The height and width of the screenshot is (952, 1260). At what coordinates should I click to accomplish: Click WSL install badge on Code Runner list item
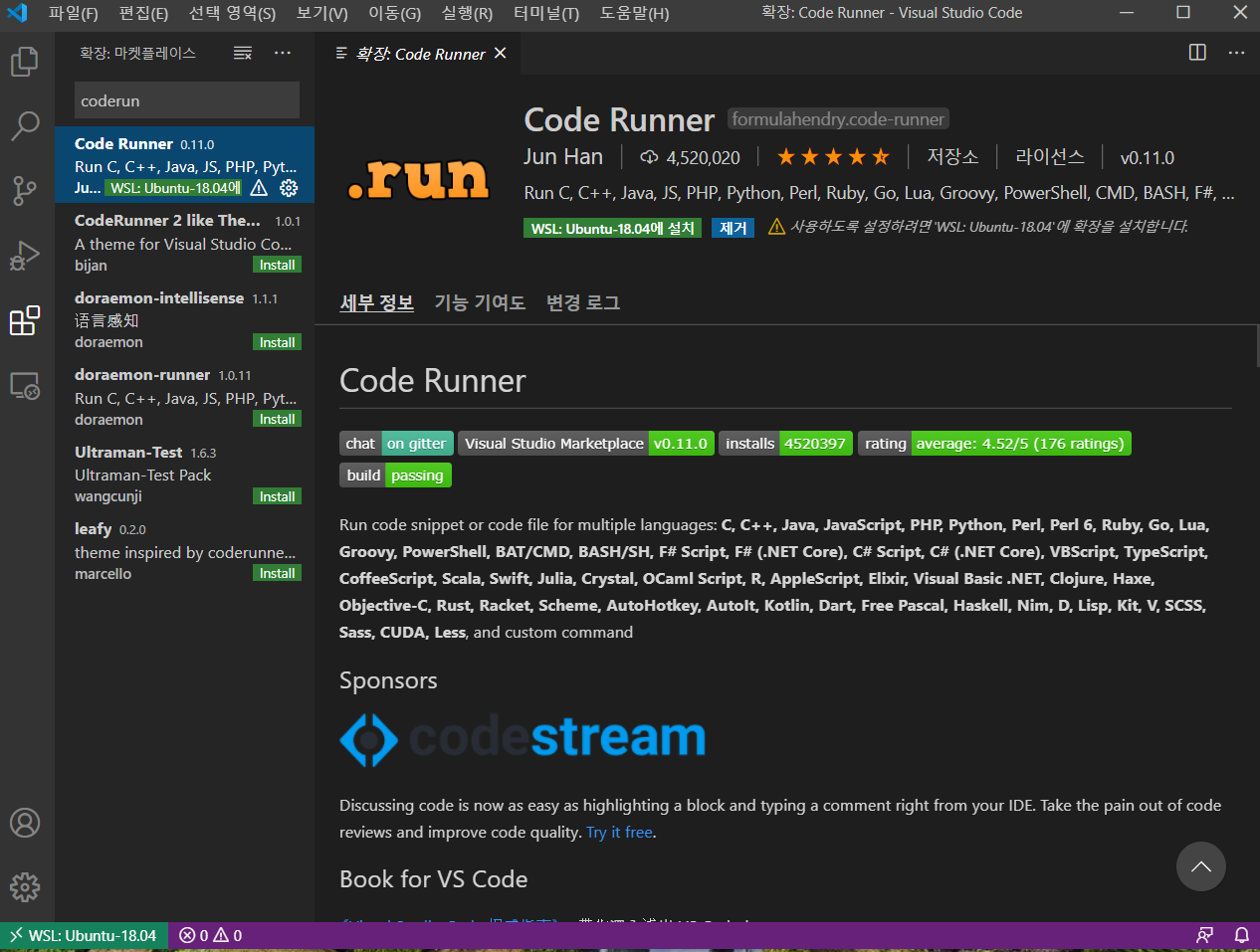coord(173,188)
